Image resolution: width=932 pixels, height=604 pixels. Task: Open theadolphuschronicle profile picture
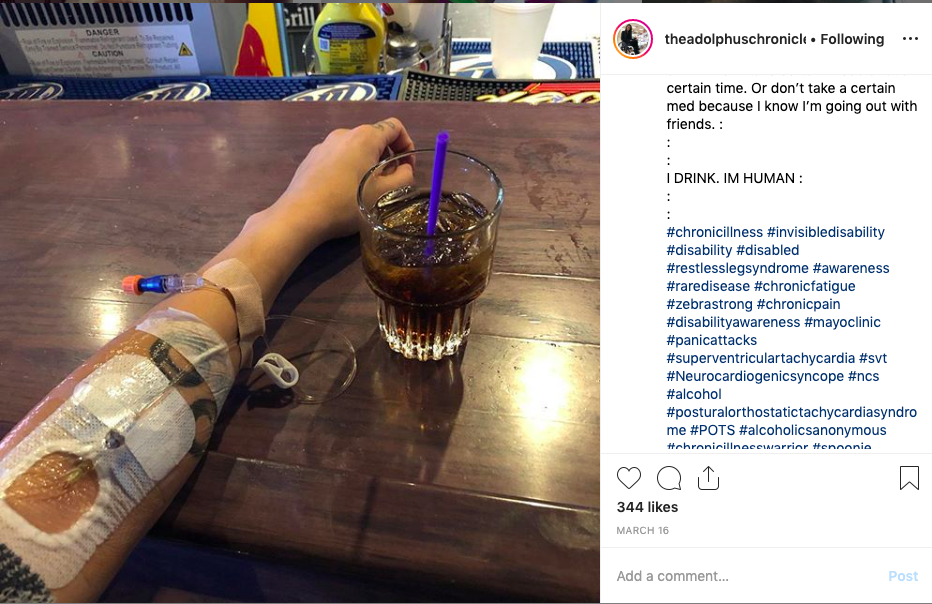(633, 39)
